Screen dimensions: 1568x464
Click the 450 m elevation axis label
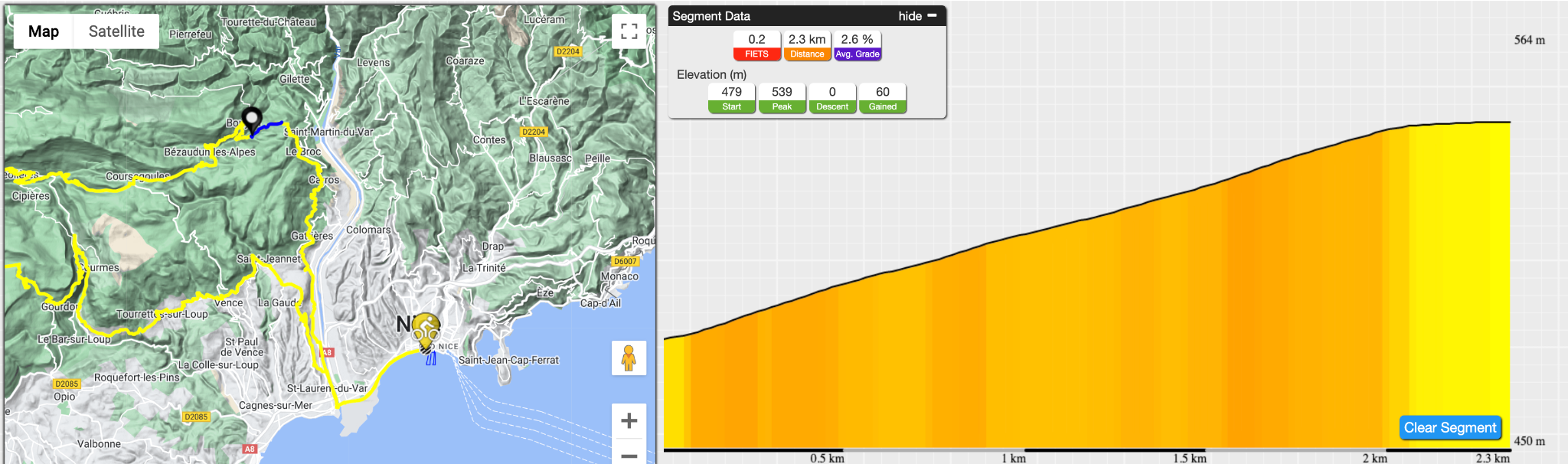(1529, 441)
